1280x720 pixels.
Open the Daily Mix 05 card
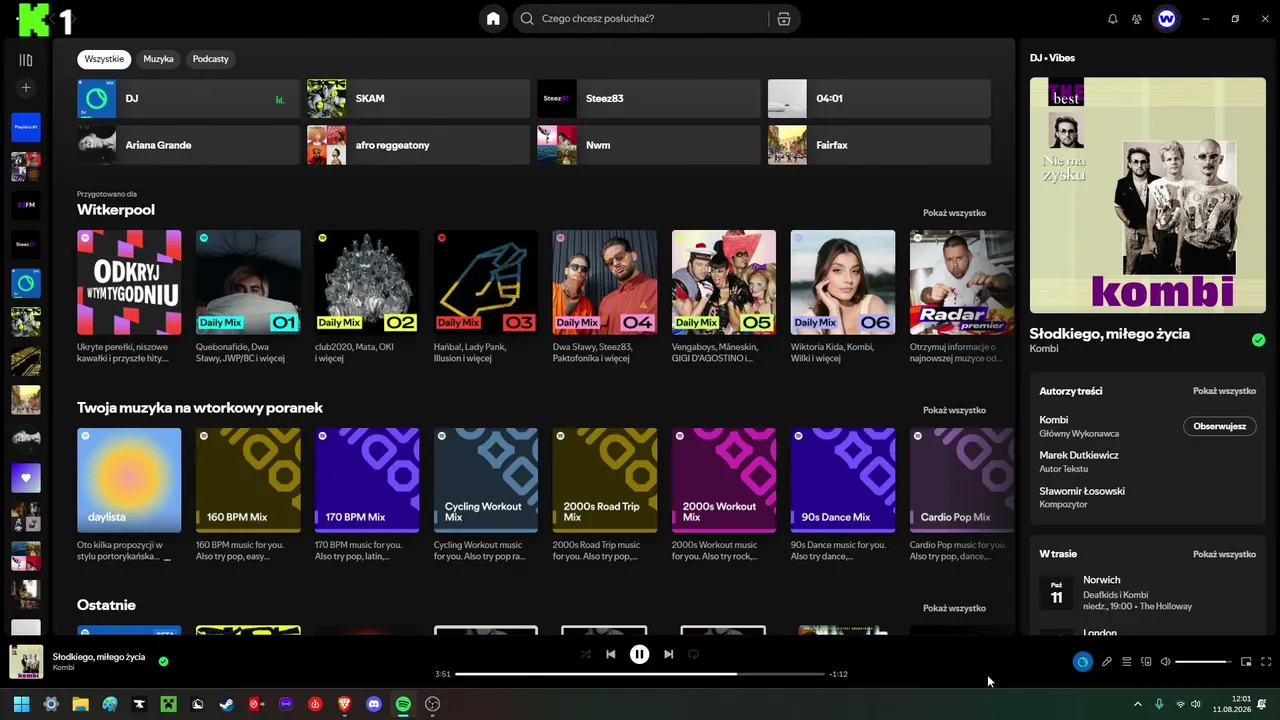coord(724,297)
